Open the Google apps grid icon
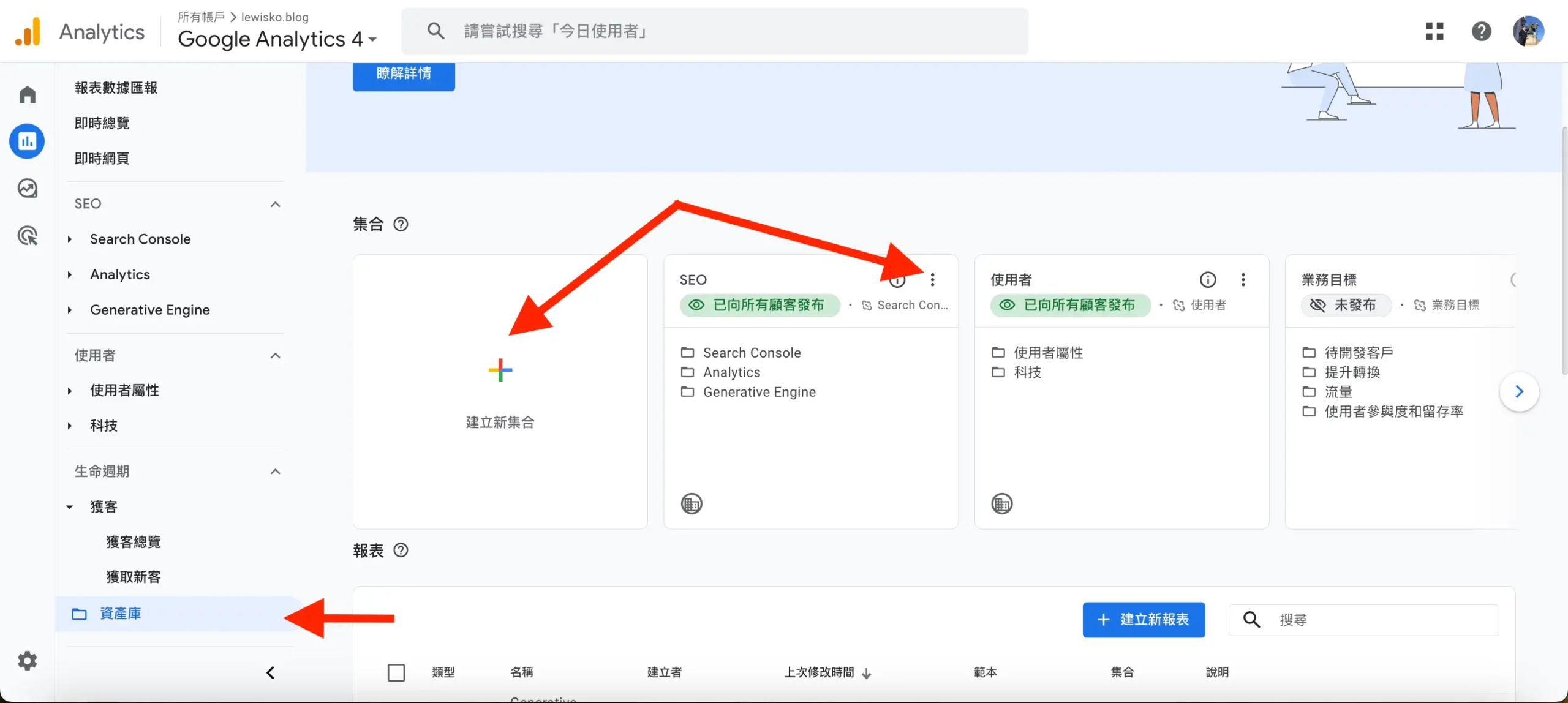The image size is (1568, 703). (x=1434, y=31)
